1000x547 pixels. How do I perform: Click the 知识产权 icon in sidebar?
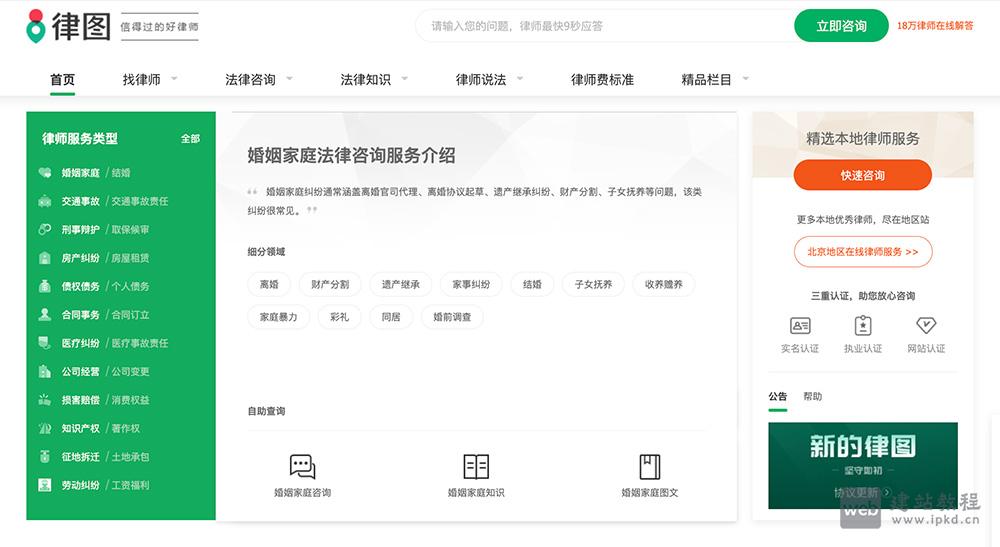click(45, 428)
